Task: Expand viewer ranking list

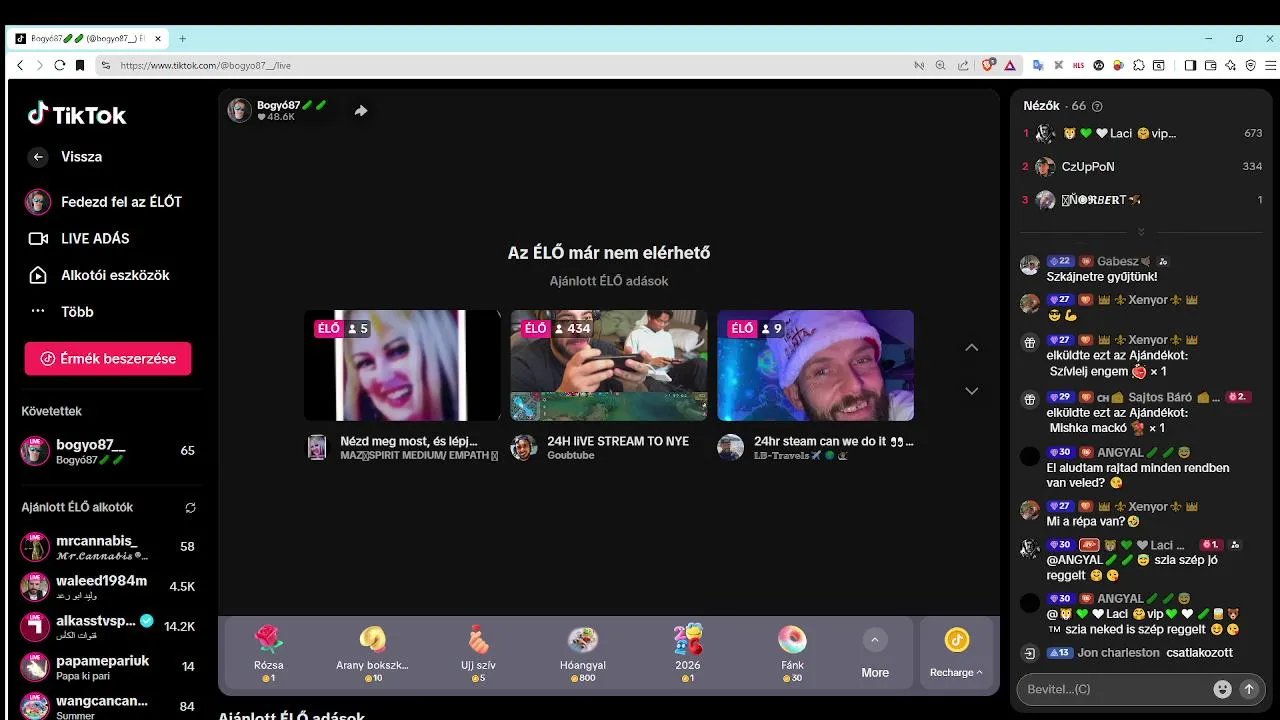Action: pos(1141,232)
